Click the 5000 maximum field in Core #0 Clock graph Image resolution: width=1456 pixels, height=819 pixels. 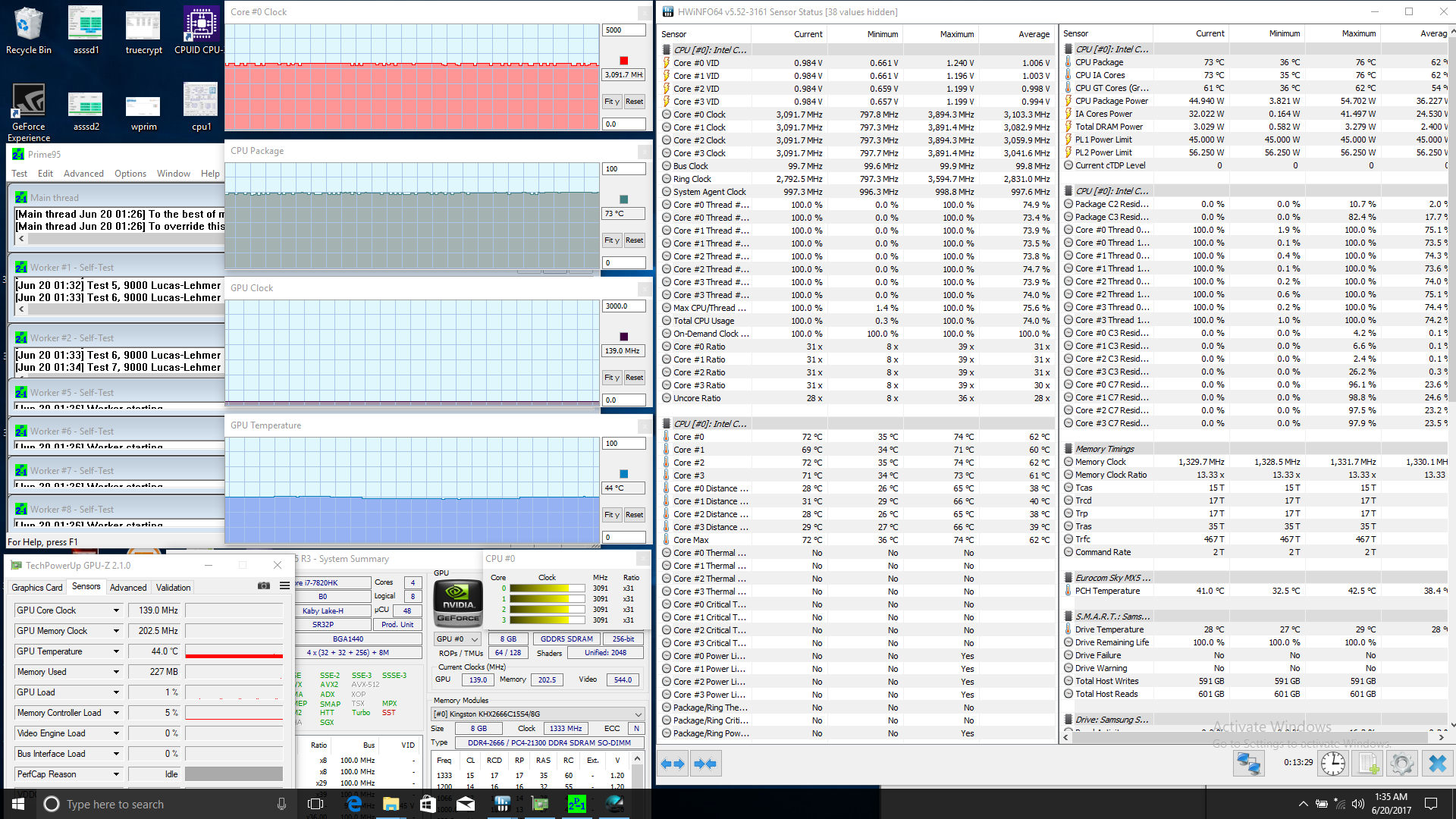(624, 30)
